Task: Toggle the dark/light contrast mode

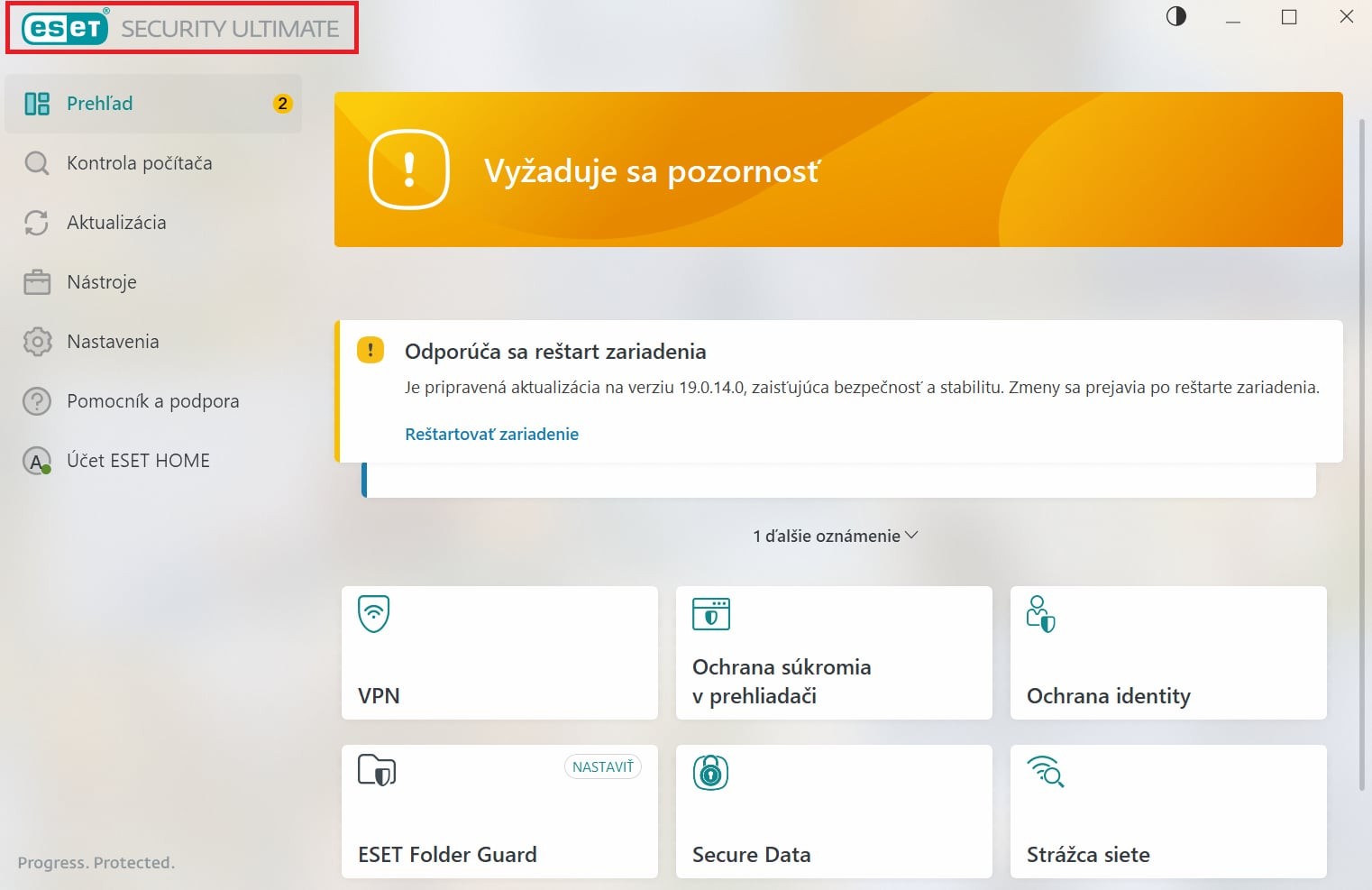Action: [x=1176, y=17]
